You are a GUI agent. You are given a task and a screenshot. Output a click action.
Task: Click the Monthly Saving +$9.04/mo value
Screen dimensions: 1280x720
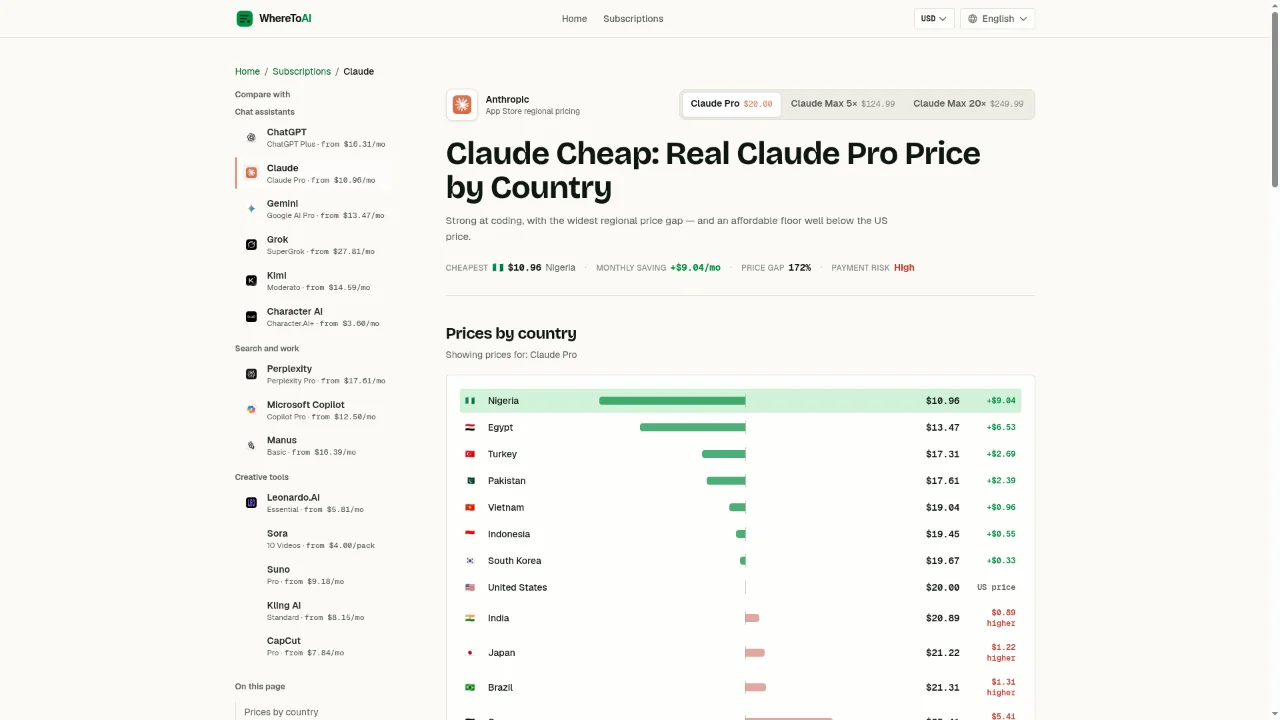click(695, 268)
